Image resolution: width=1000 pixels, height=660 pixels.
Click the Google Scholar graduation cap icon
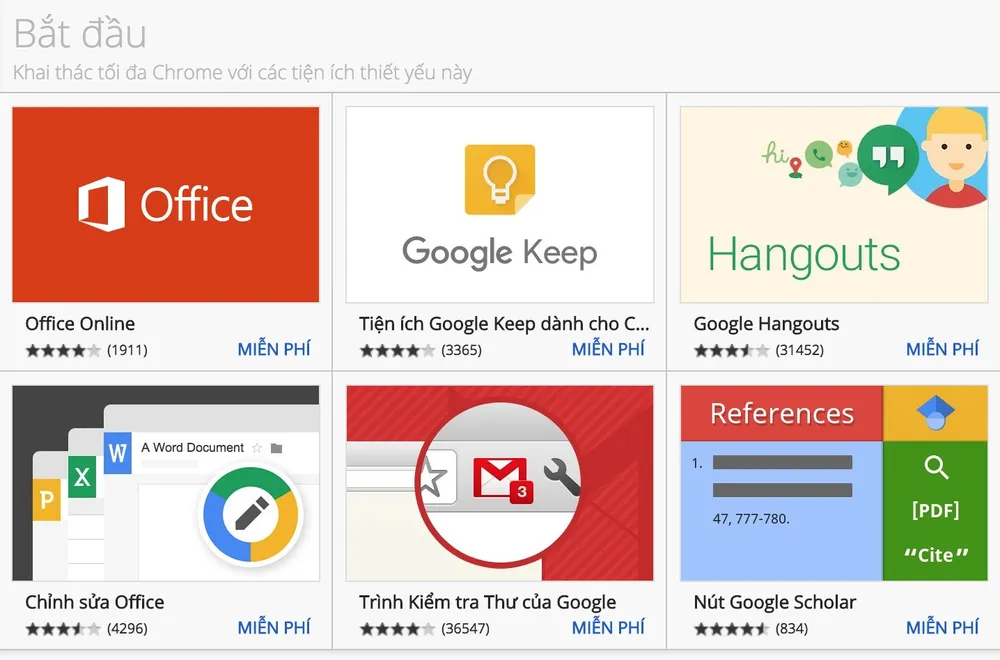[936, 412]
